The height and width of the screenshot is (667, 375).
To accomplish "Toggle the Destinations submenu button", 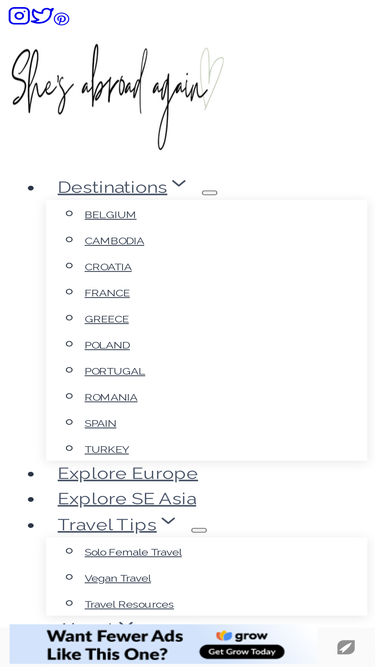I will point(209,193).
